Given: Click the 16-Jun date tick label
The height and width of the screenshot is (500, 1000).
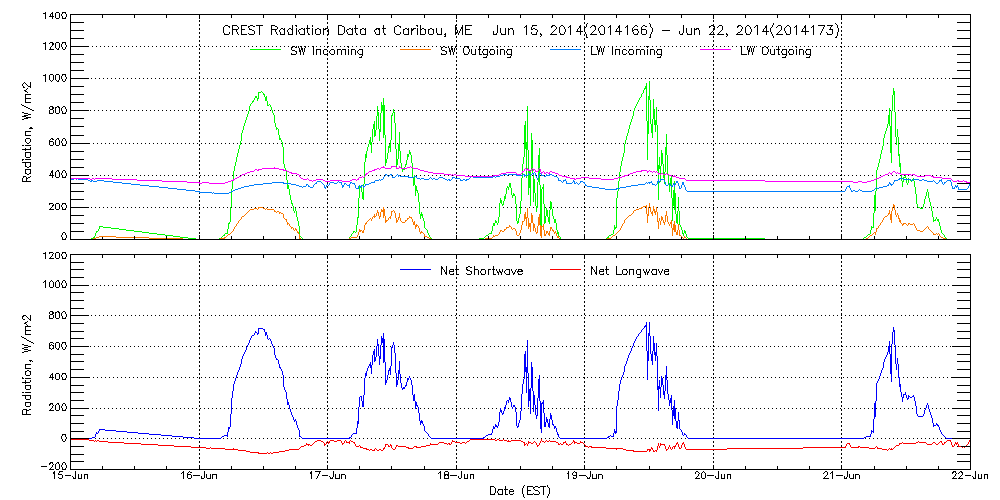Looking at the screenshot, I should [x=200, y=476].
